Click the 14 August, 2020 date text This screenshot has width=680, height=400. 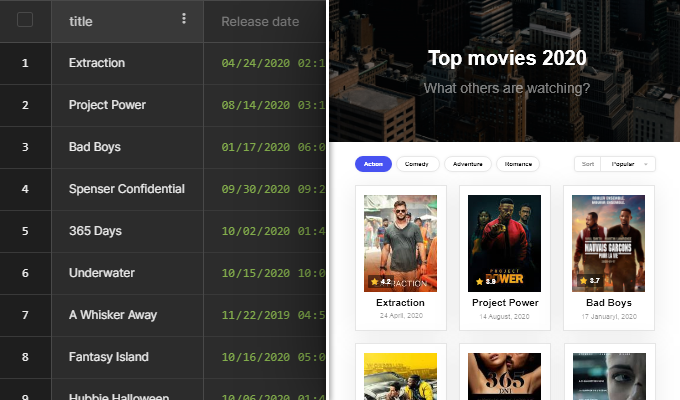(504, 317)
